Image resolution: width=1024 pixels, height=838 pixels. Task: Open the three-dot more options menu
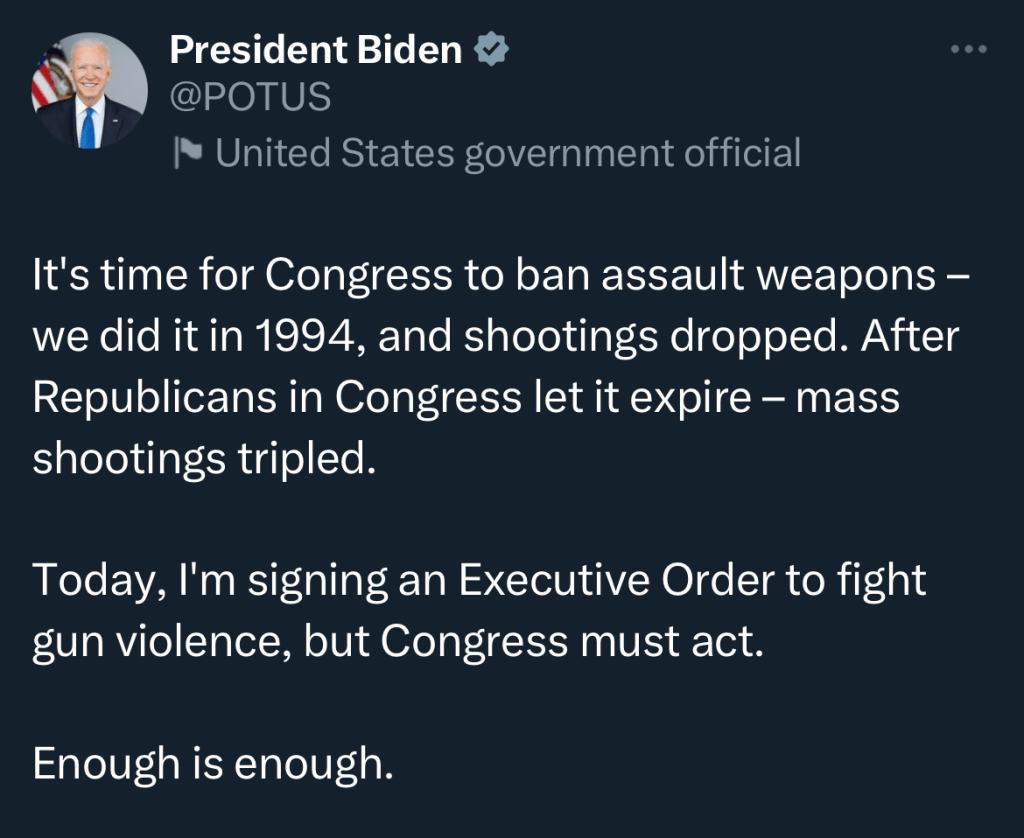point(968,49)
